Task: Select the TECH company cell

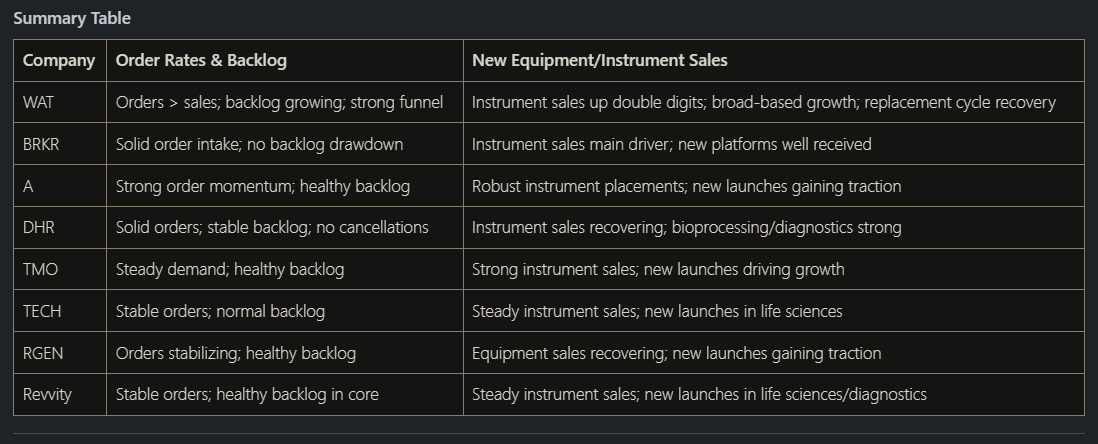Action: (60, 311)
